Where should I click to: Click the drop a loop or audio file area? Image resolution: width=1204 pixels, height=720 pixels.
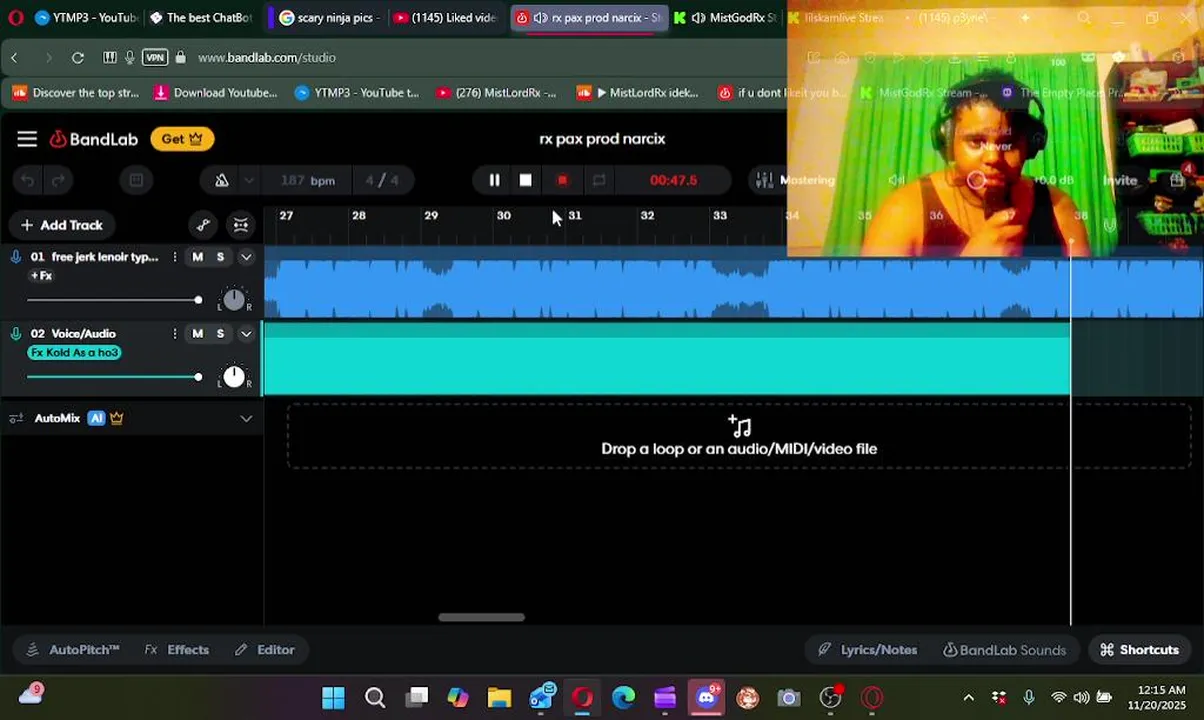(739, 437)
